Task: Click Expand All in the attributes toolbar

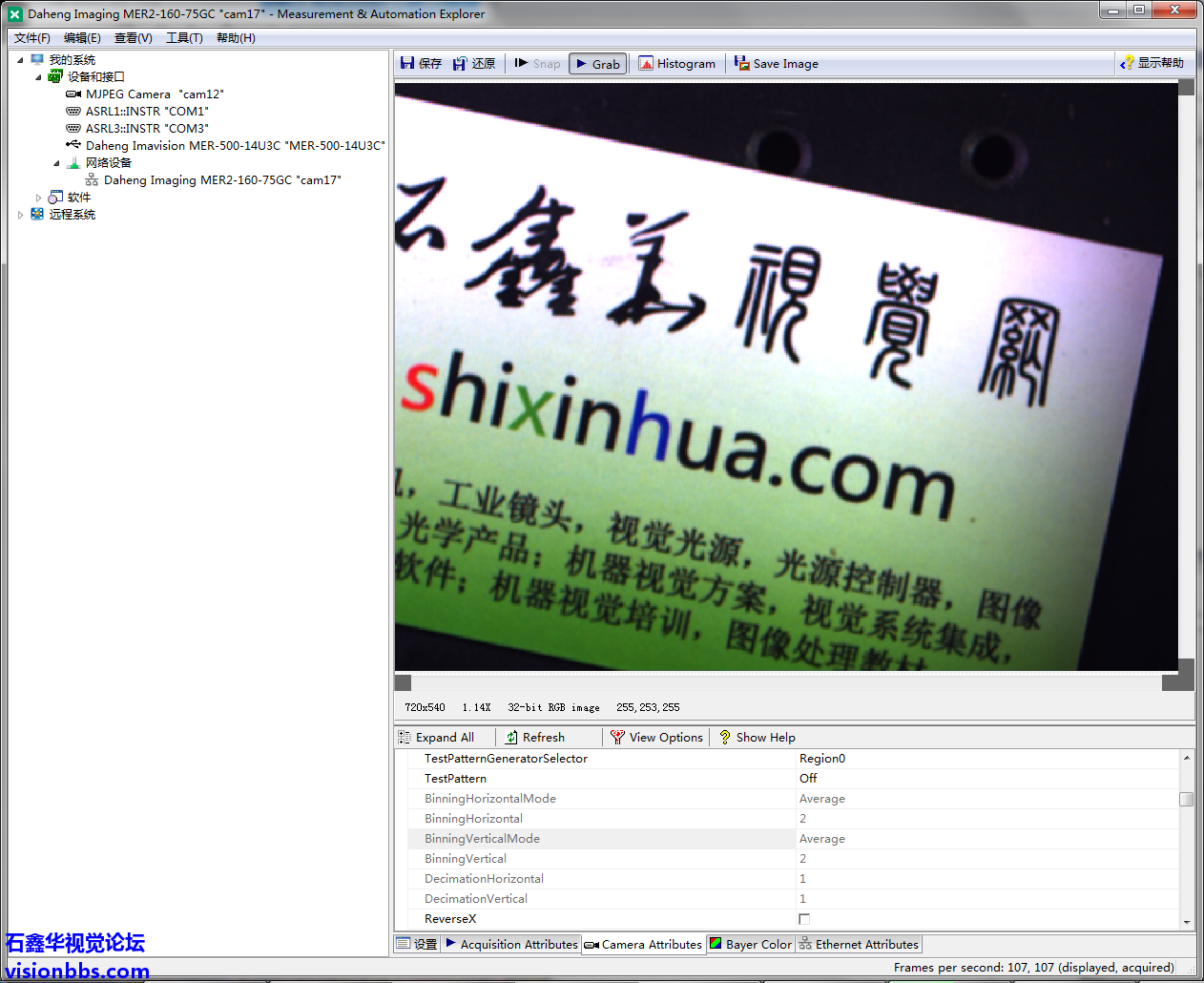Action: tap(436, 738)
